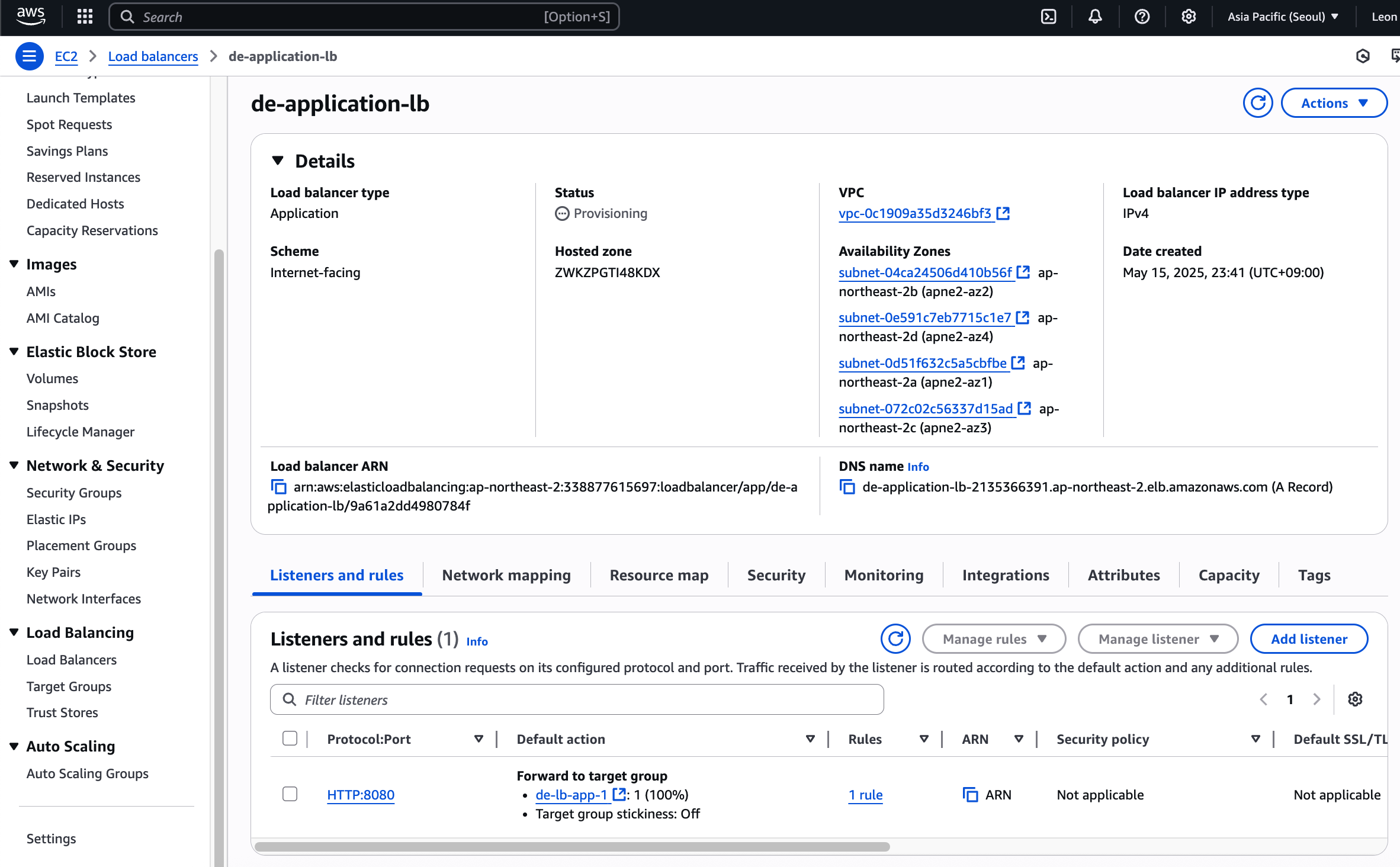Viewport: 1400px width, 867px height.
Task: Select the HTTP:8080 listener checkbox
Action: pyautogui.click(x=290, y=794)
